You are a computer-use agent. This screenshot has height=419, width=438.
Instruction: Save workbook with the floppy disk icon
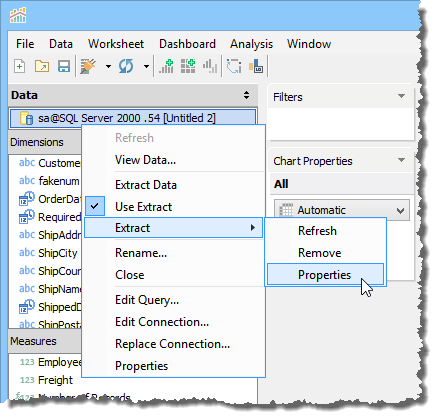coord(64,66)
